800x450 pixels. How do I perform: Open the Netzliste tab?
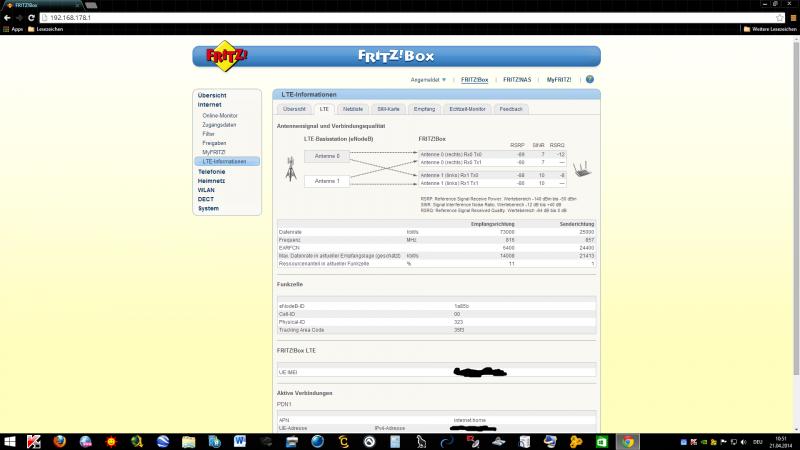(353, 109)
